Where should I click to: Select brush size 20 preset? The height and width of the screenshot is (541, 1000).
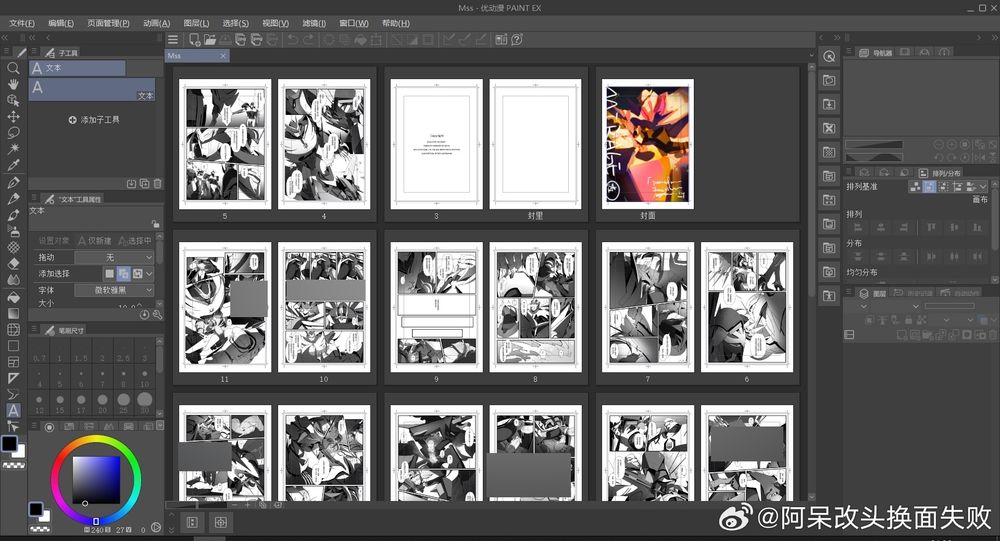103,402
